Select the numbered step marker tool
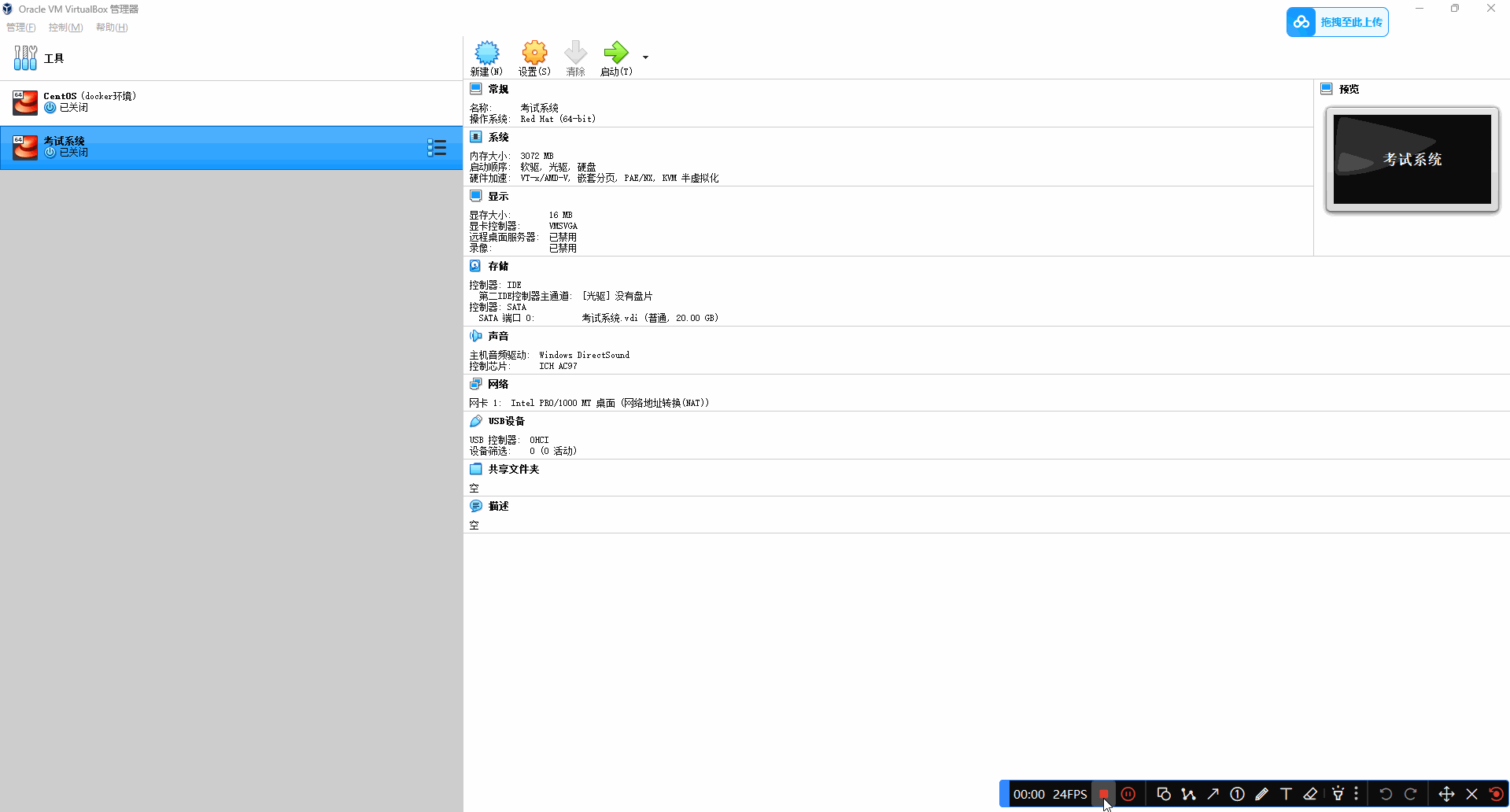Viewport: 1510px width, 812px height. (x=1237, y=794)
